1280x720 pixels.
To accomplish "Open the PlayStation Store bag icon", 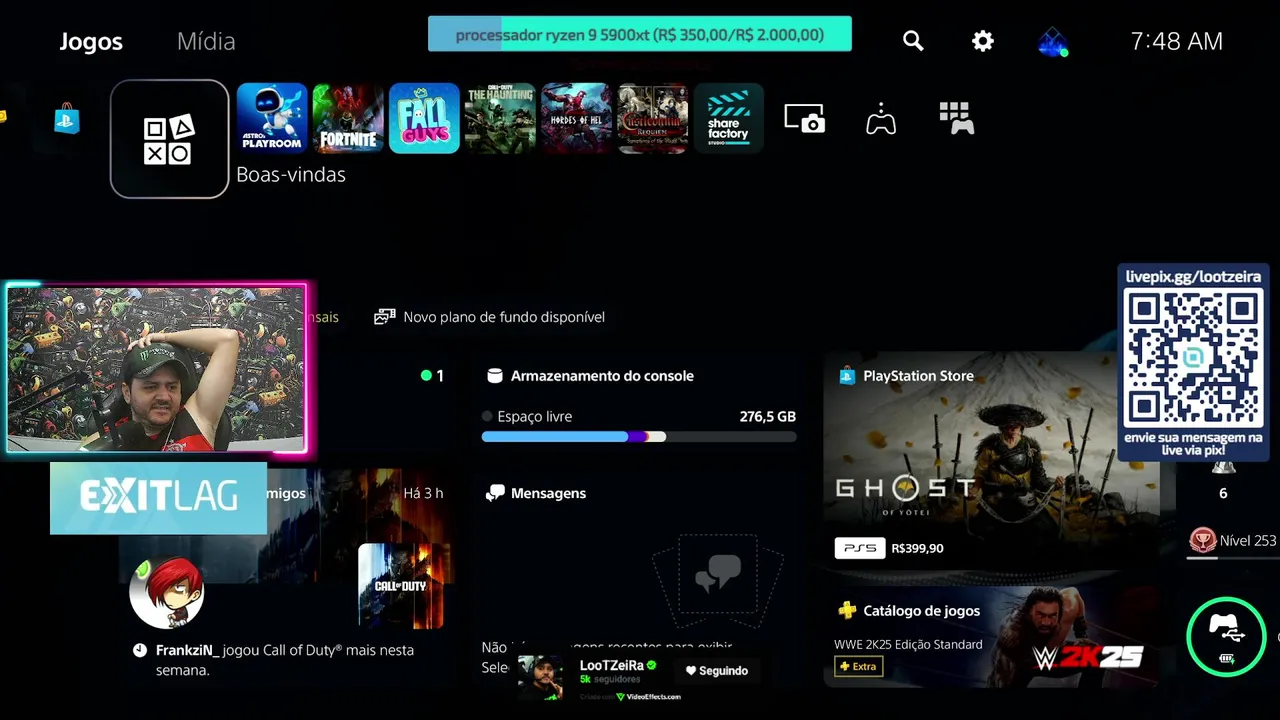I will point(67,118).
